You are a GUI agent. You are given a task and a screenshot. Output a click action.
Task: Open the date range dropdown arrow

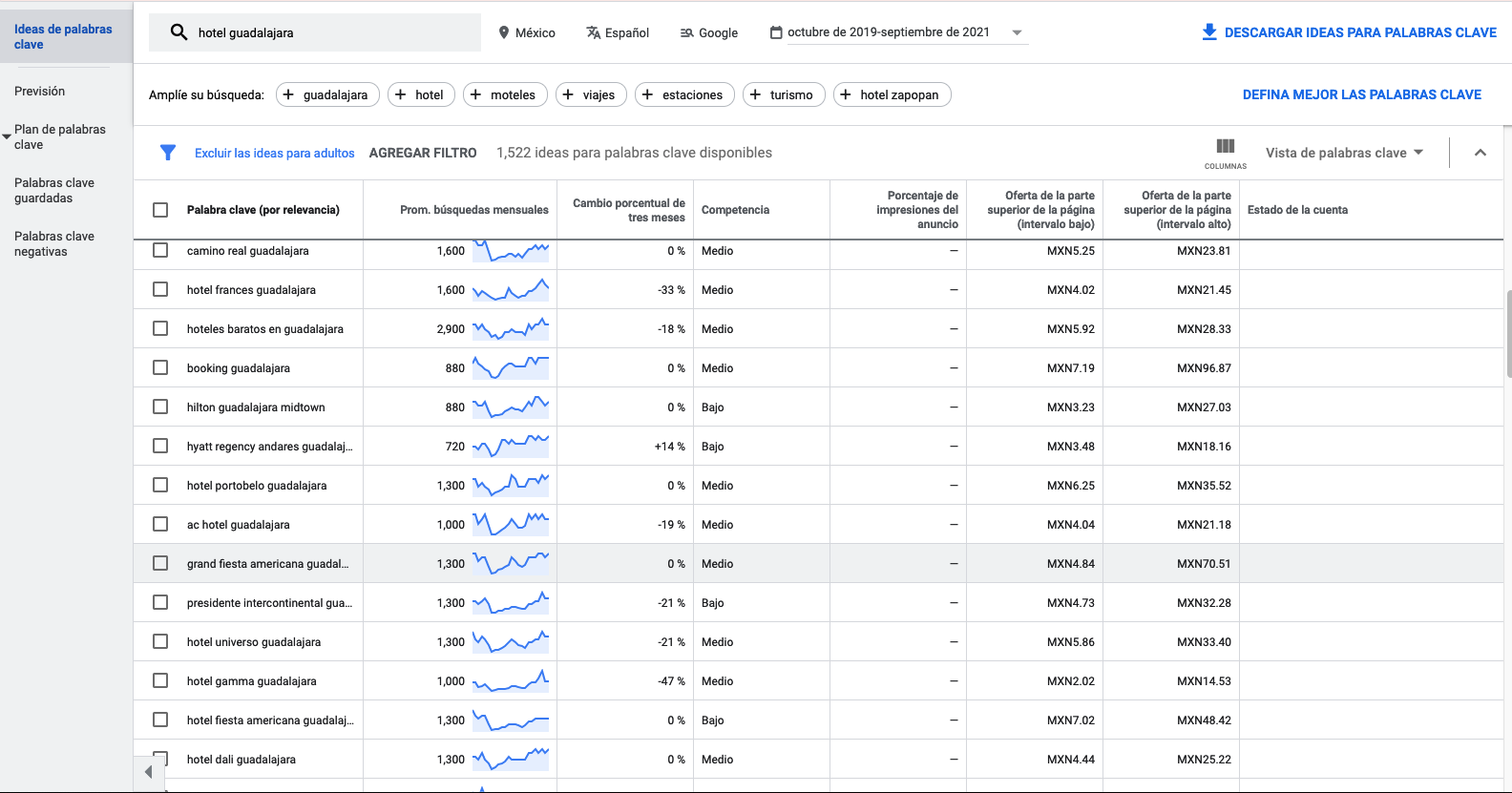click(1017, 32)
